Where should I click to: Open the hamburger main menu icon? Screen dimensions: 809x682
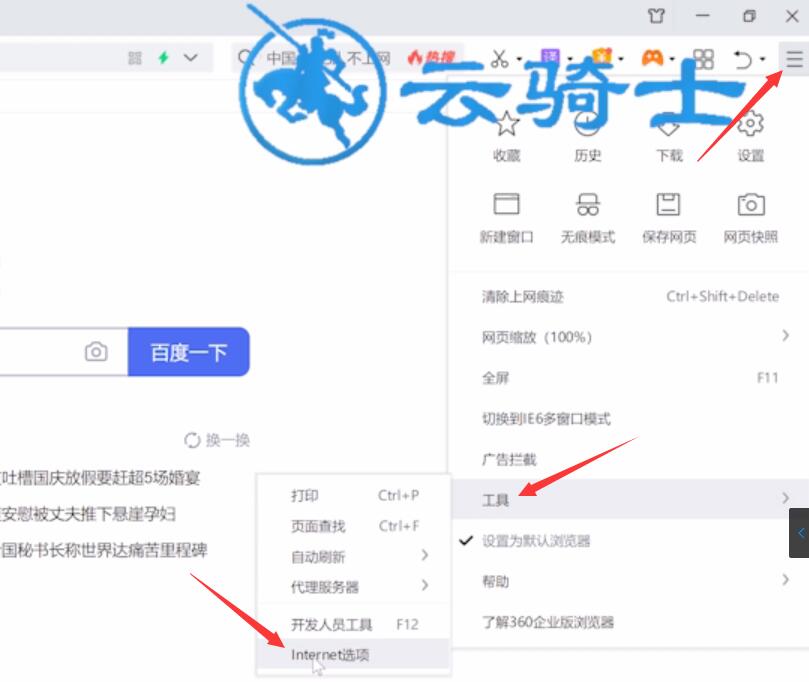794,59
